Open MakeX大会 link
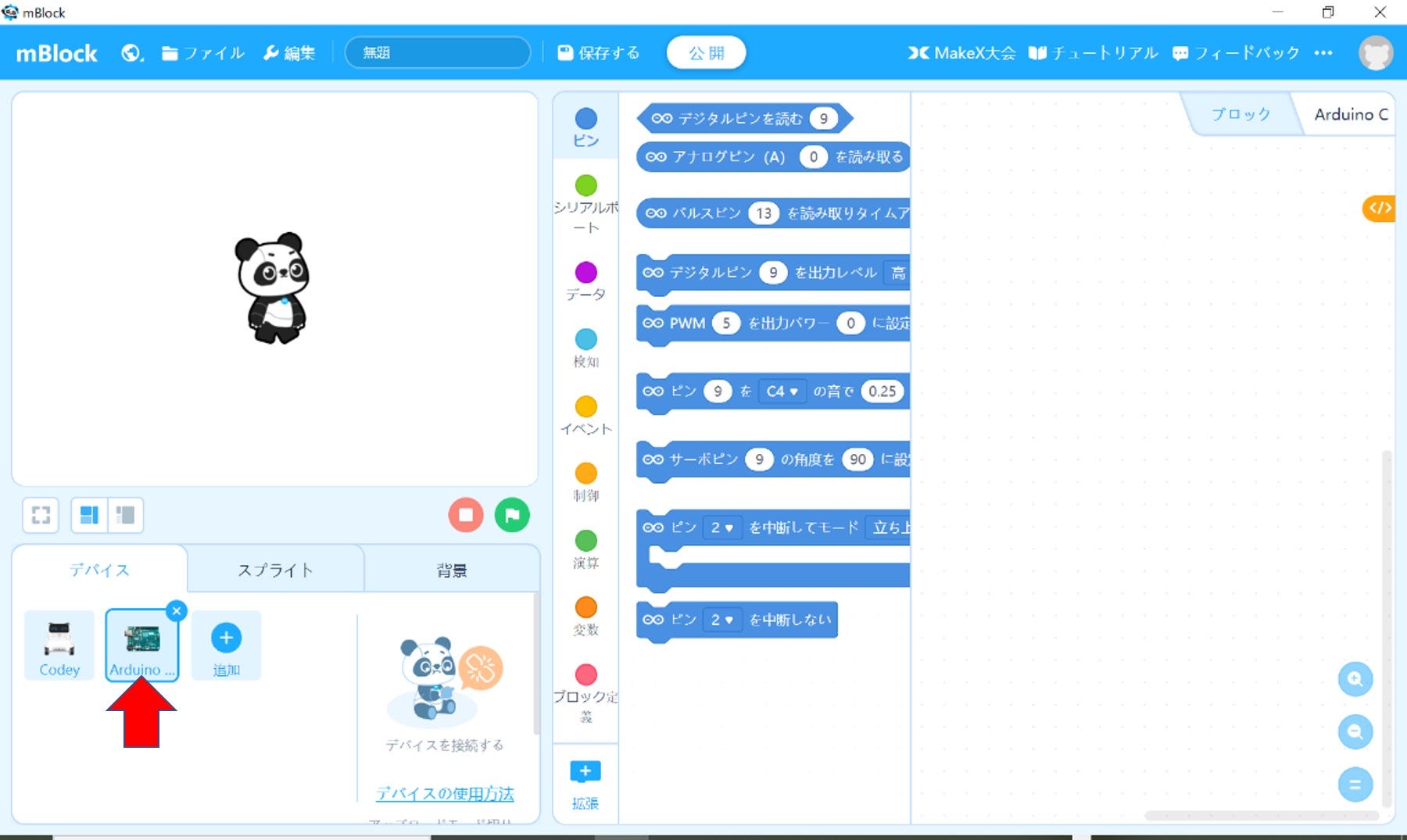The width and height of the screenshot is (1407, 840). coord(961,52)
